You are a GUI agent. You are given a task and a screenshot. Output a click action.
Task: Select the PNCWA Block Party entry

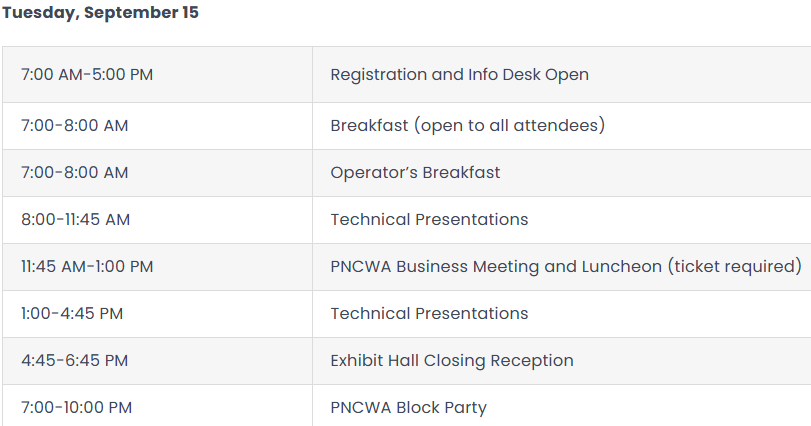[x=409, y=408]
